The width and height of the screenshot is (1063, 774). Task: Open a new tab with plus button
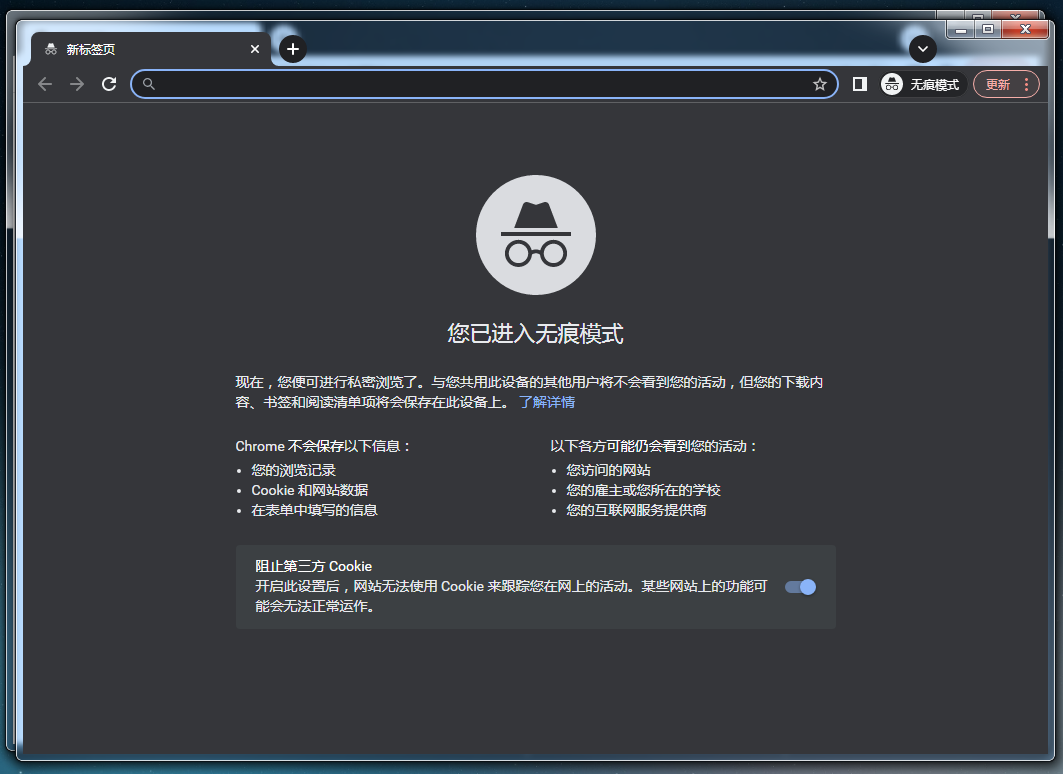[293, 49]
